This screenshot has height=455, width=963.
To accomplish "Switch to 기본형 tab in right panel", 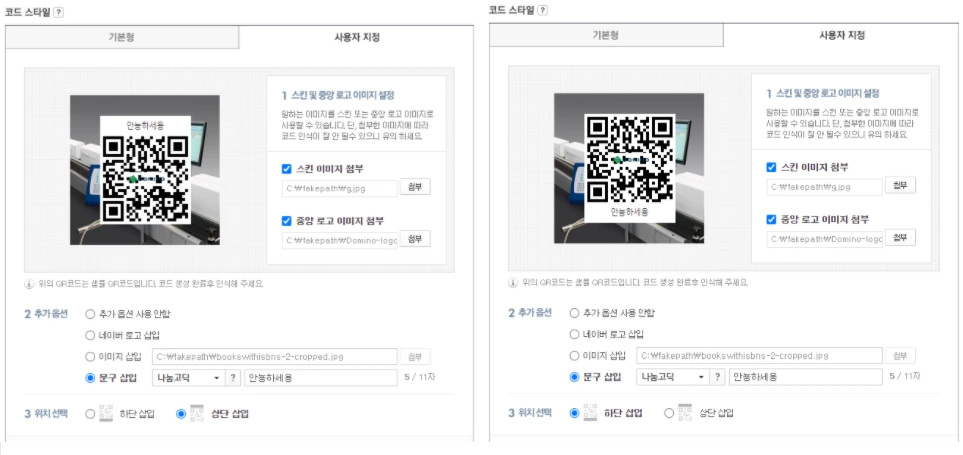I will pyautogui.click(x=606, y=35).
